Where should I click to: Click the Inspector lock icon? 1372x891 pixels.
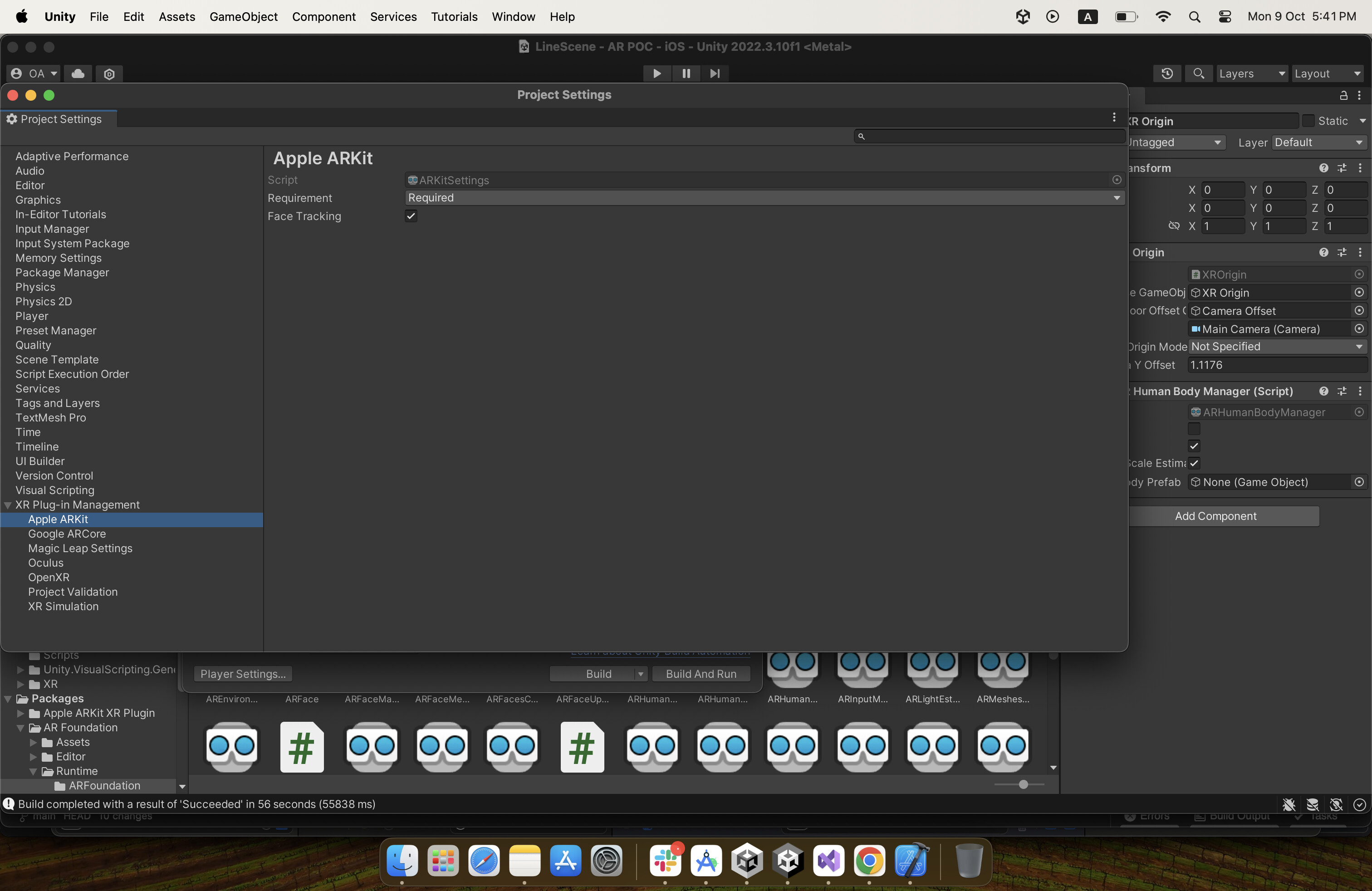(1343, 95)
